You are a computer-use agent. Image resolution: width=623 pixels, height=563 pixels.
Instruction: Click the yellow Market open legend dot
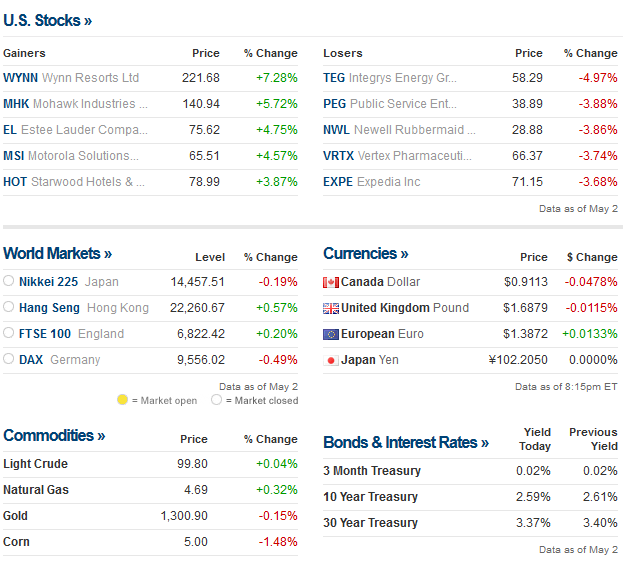point(122,400)
